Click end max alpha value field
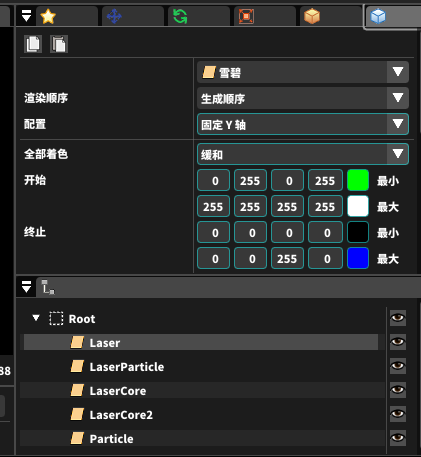 coord(325,258)
